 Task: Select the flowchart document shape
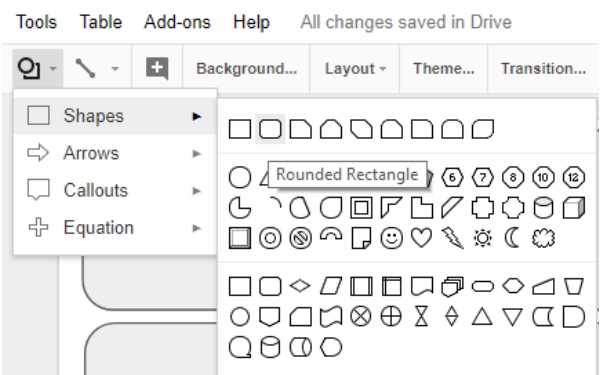[422, 286]
